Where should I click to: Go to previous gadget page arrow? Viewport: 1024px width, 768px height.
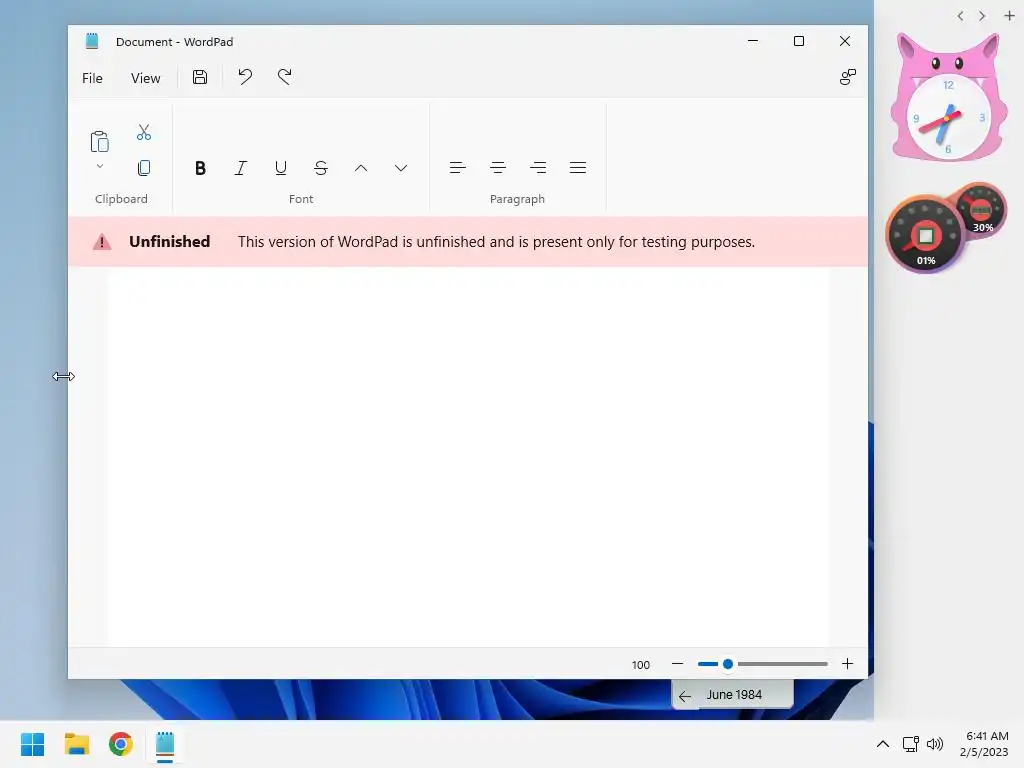pyautogui.click(x=960, y=16)
